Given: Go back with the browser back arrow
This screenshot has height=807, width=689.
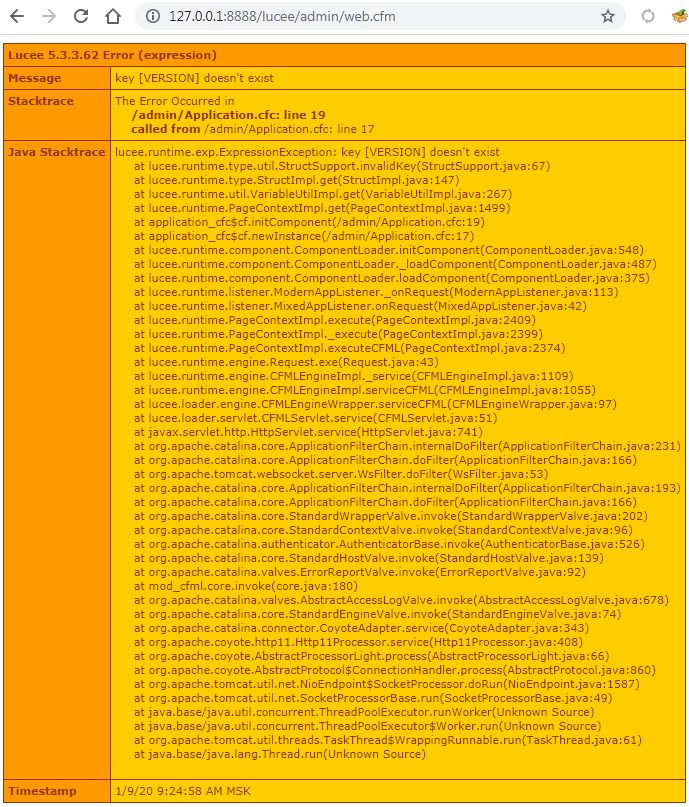Looking at the screenshot, I should pyautogui.click(x=17, y=16).
